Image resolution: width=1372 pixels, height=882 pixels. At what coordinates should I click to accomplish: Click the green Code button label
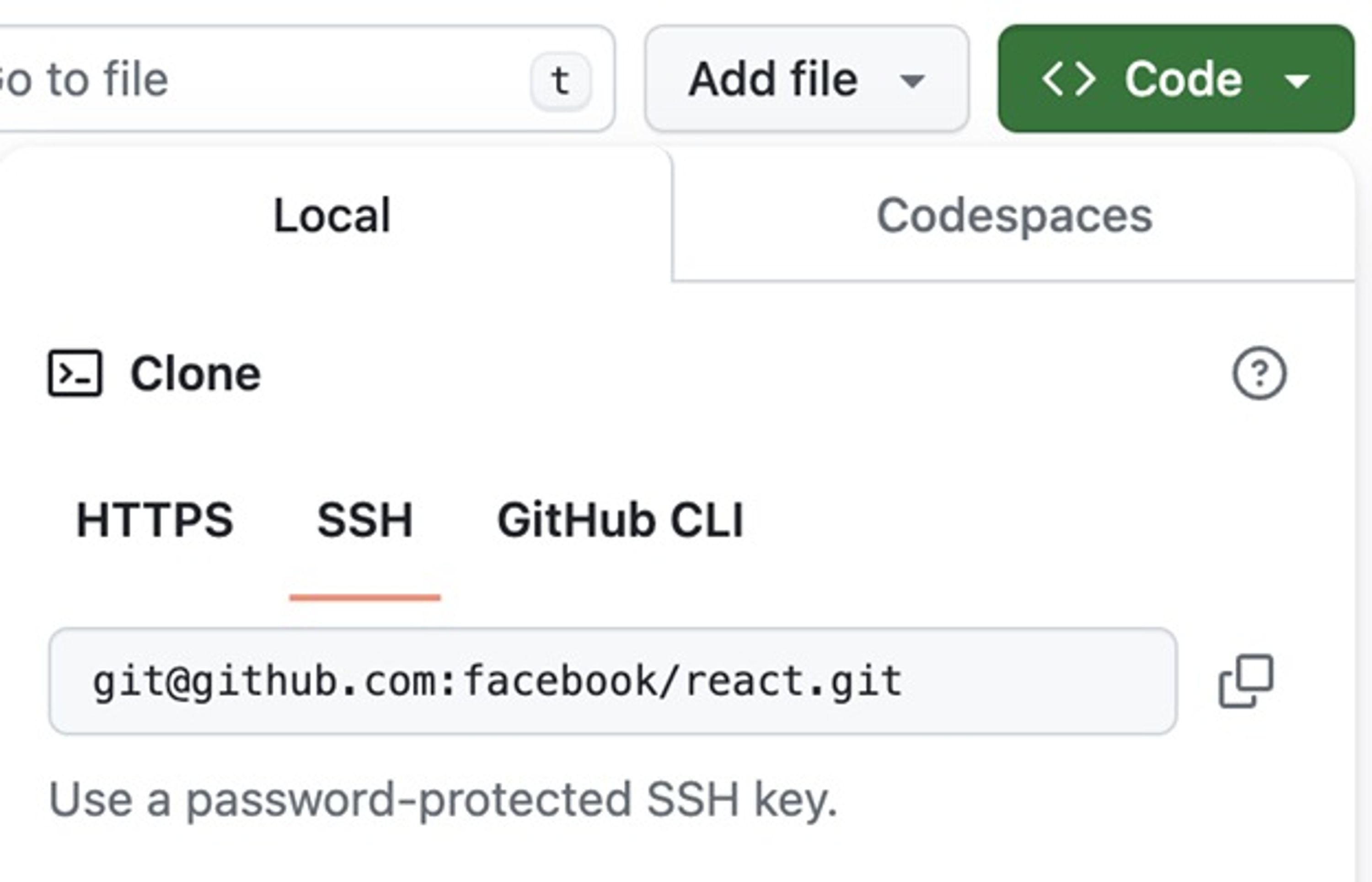pos(1183,79)
